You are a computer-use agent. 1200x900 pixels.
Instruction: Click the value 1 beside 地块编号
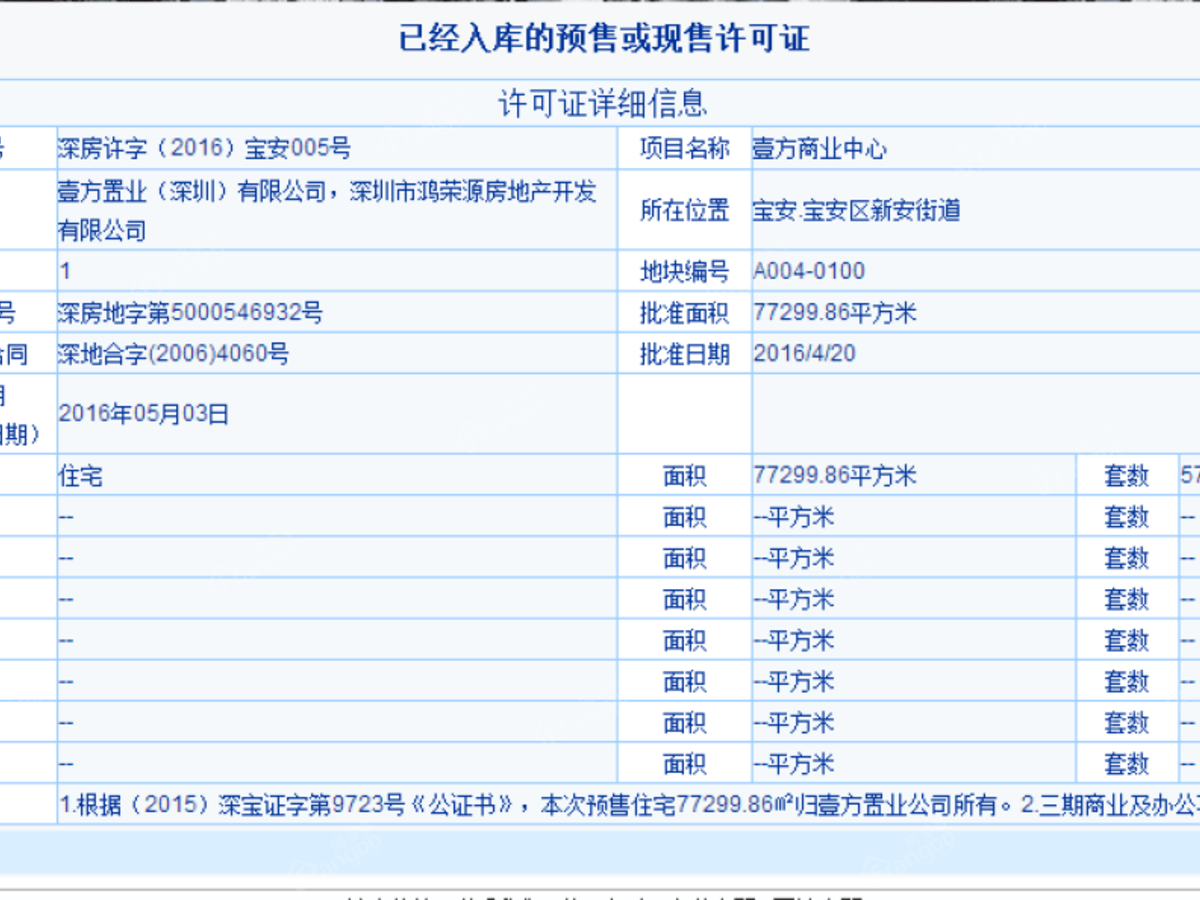(65, 271)
